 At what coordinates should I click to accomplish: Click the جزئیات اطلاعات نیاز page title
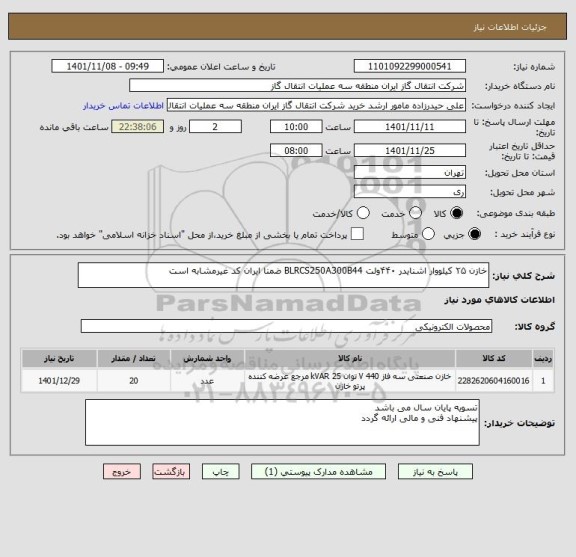pyautogui.click(x=510, y=27)
